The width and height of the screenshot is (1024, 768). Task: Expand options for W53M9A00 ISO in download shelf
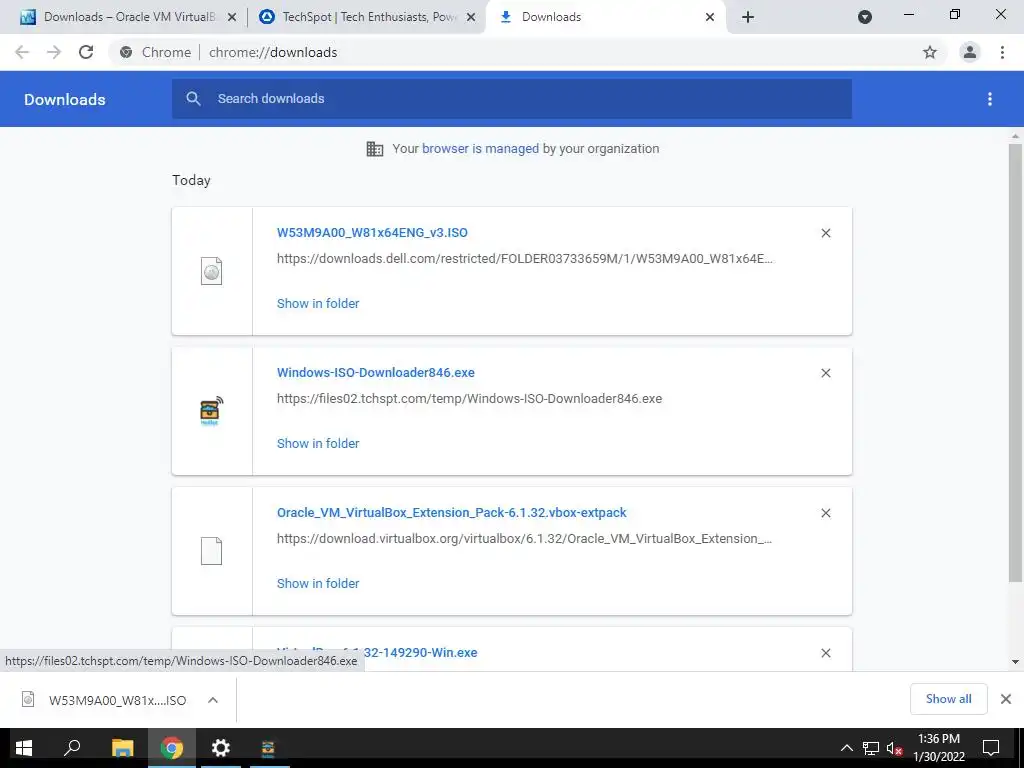click(213, 700)
